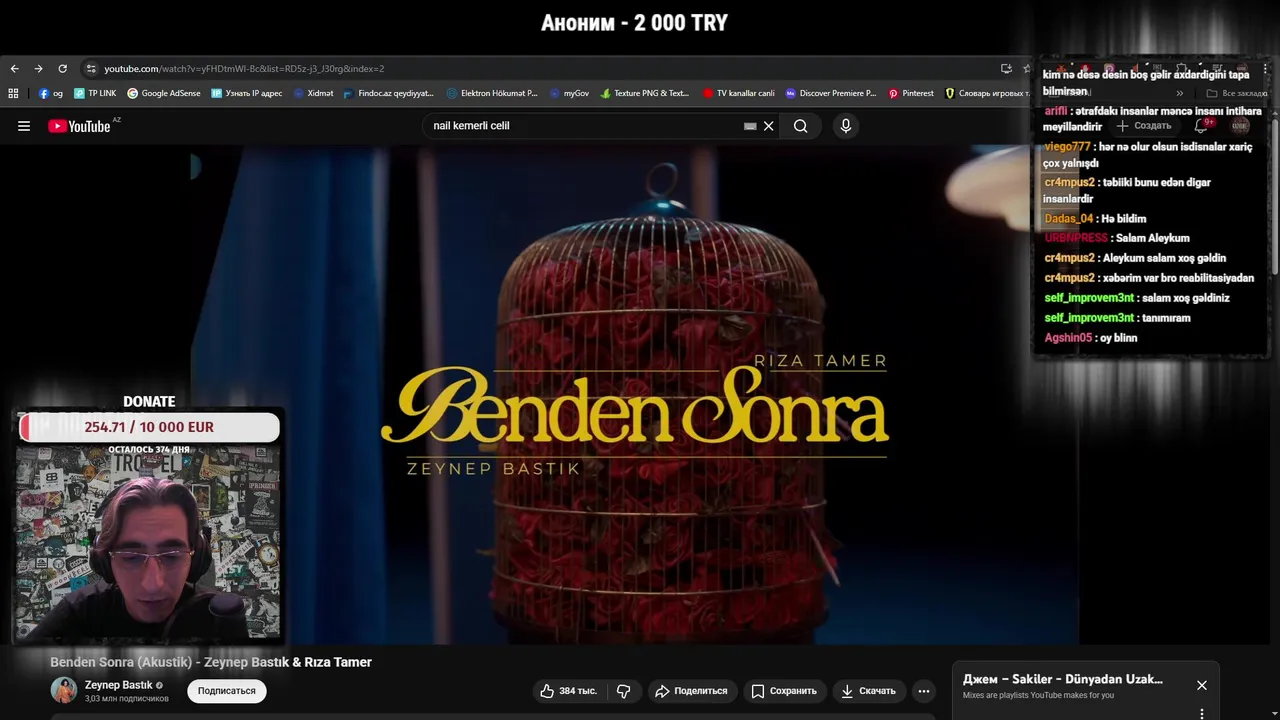The height and width of the screenshot is (720, 1280).
Task: Expand hidden bookmarks with the chevron
Action: pyautogui.click(x=1180, y=93)
